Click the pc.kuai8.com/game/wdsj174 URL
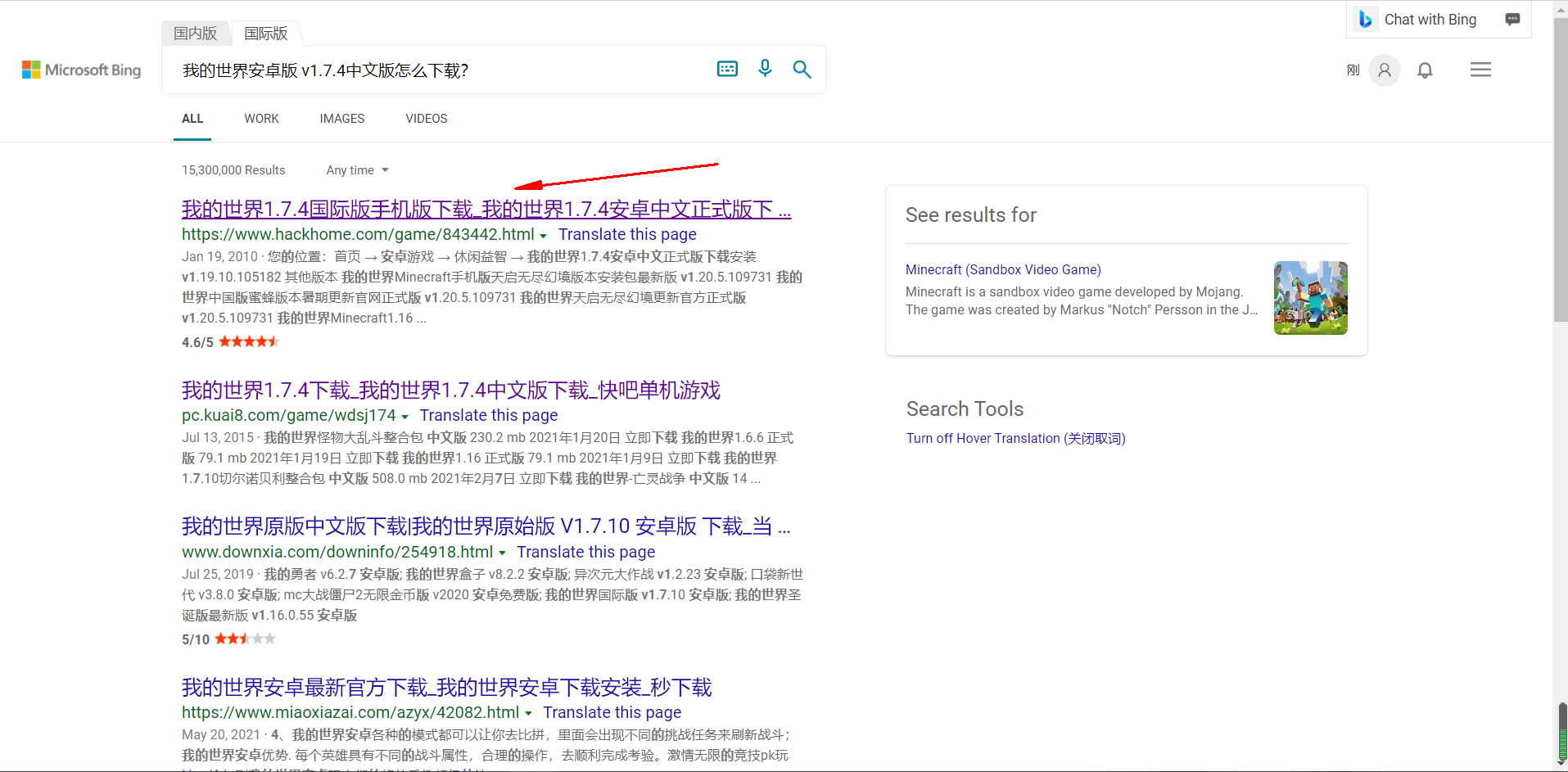Image resolution: width=1568 pixels, height=772 pixels. (289, 415)
